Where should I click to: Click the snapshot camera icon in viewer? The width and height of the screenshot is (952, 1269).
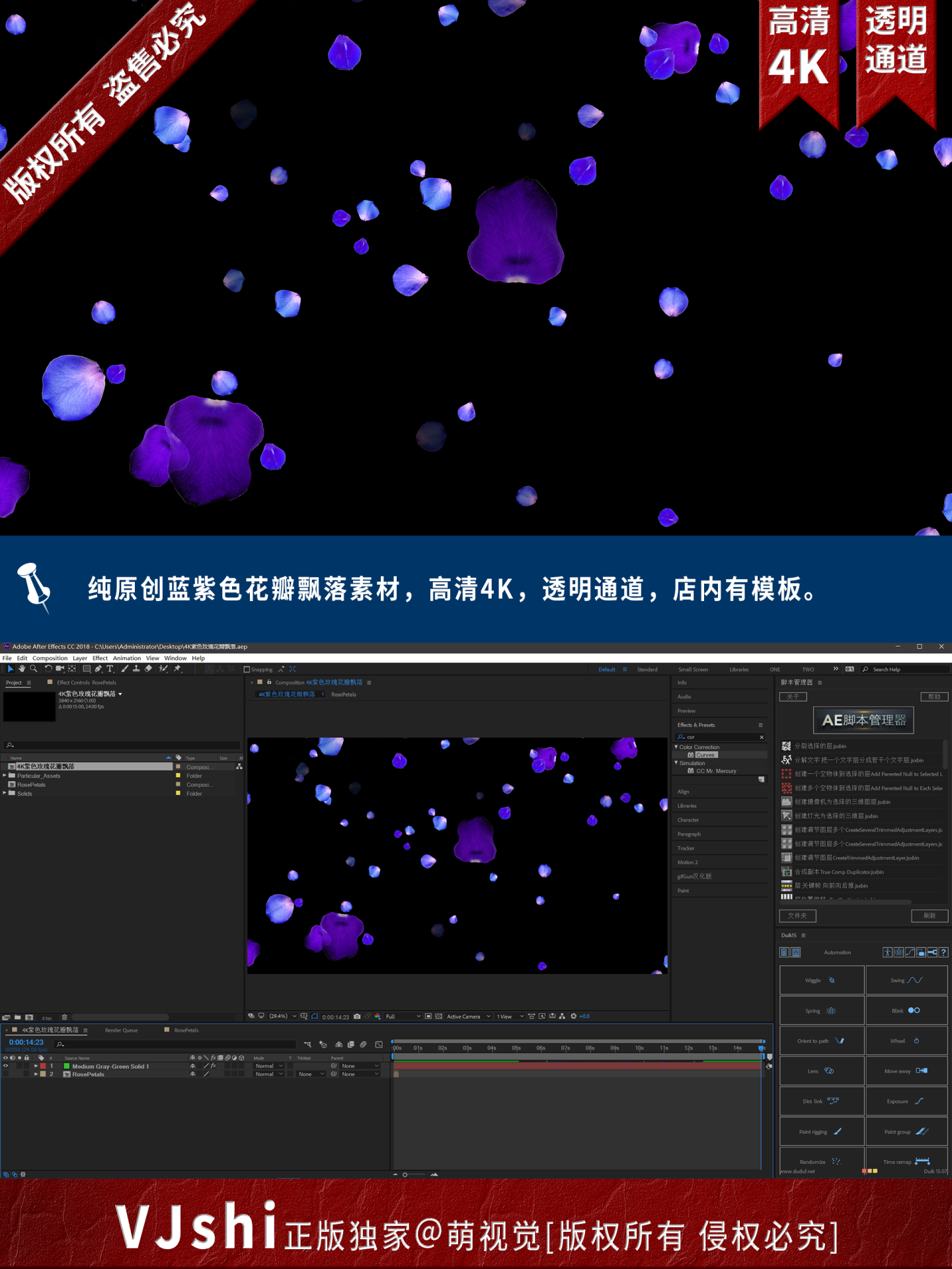coord(357,1016)
